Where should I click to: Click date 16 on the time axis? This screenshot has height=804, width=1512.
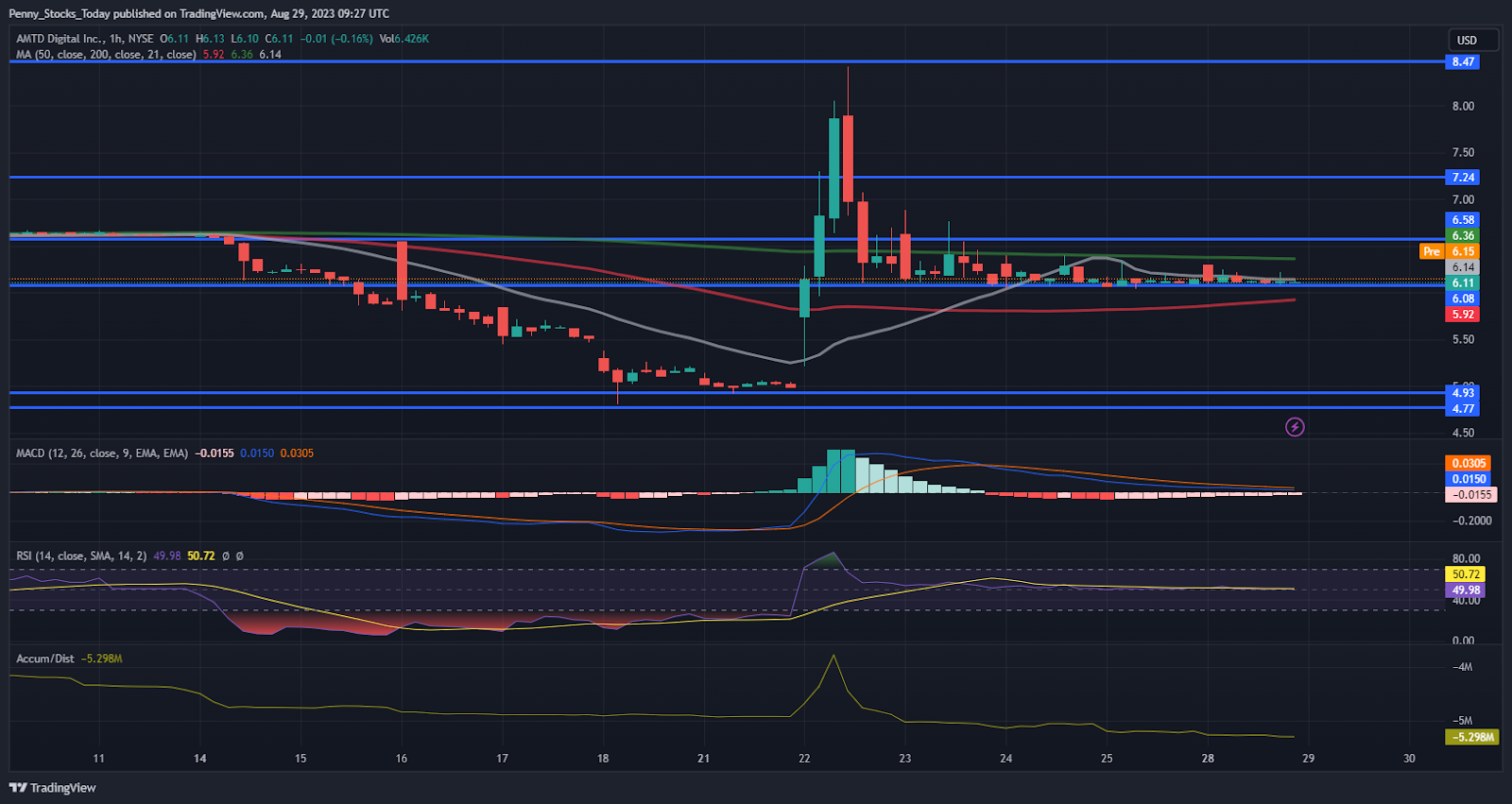point(402,759)
